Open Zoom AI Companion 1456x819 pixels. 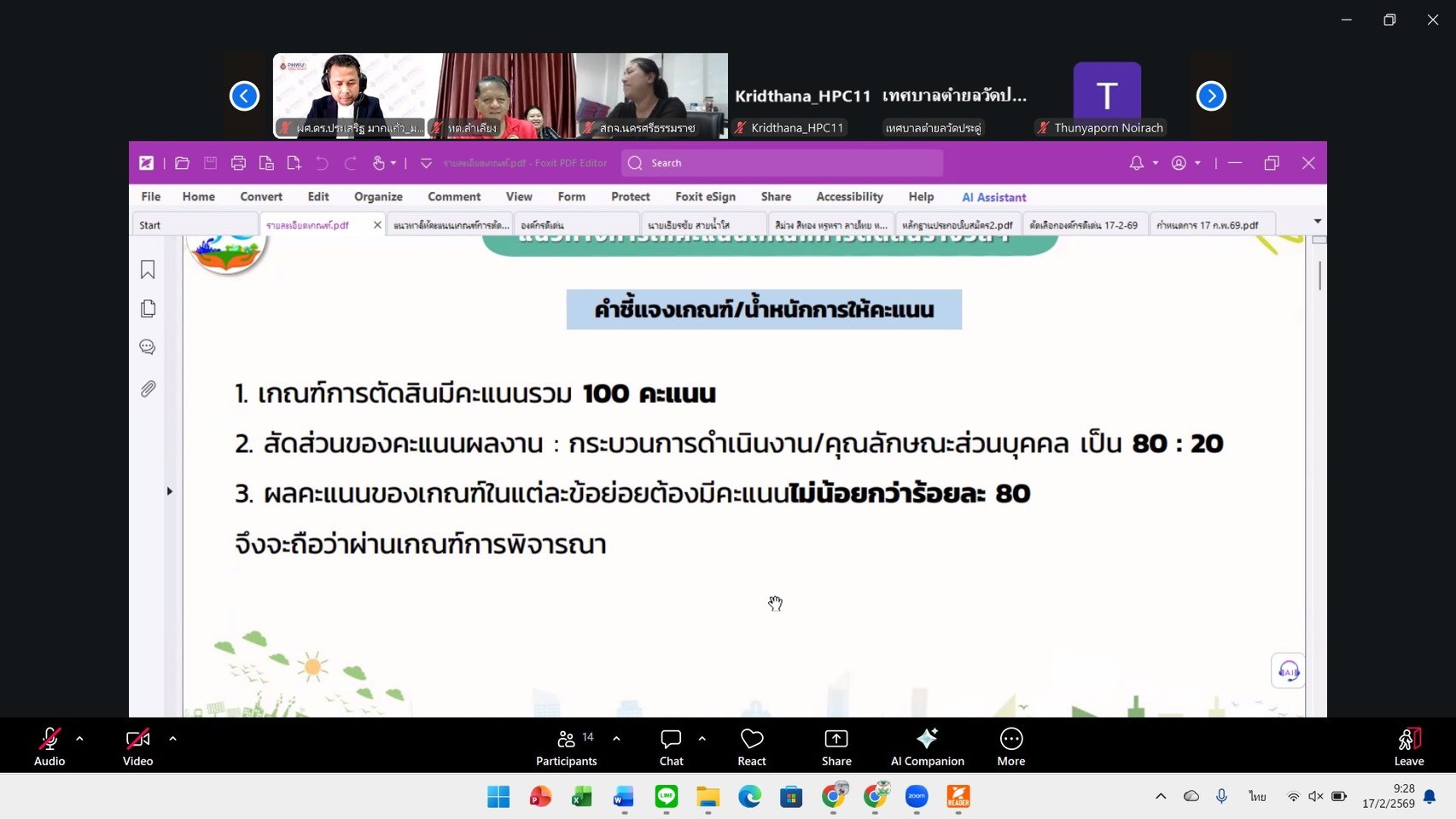927,746
